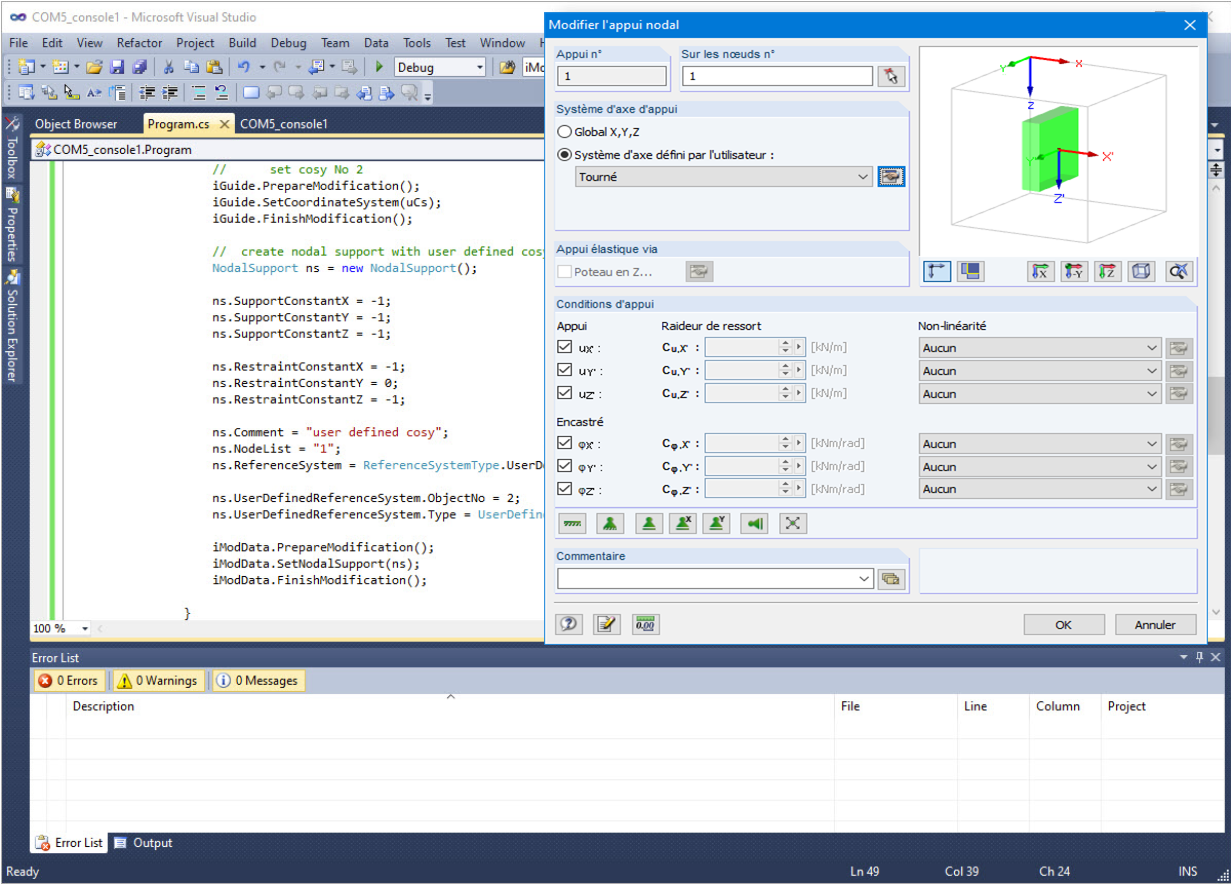1231x884 pixels.
Task: Click Undo arrow in Visual Studio toolbar
Action: point(244,67)
